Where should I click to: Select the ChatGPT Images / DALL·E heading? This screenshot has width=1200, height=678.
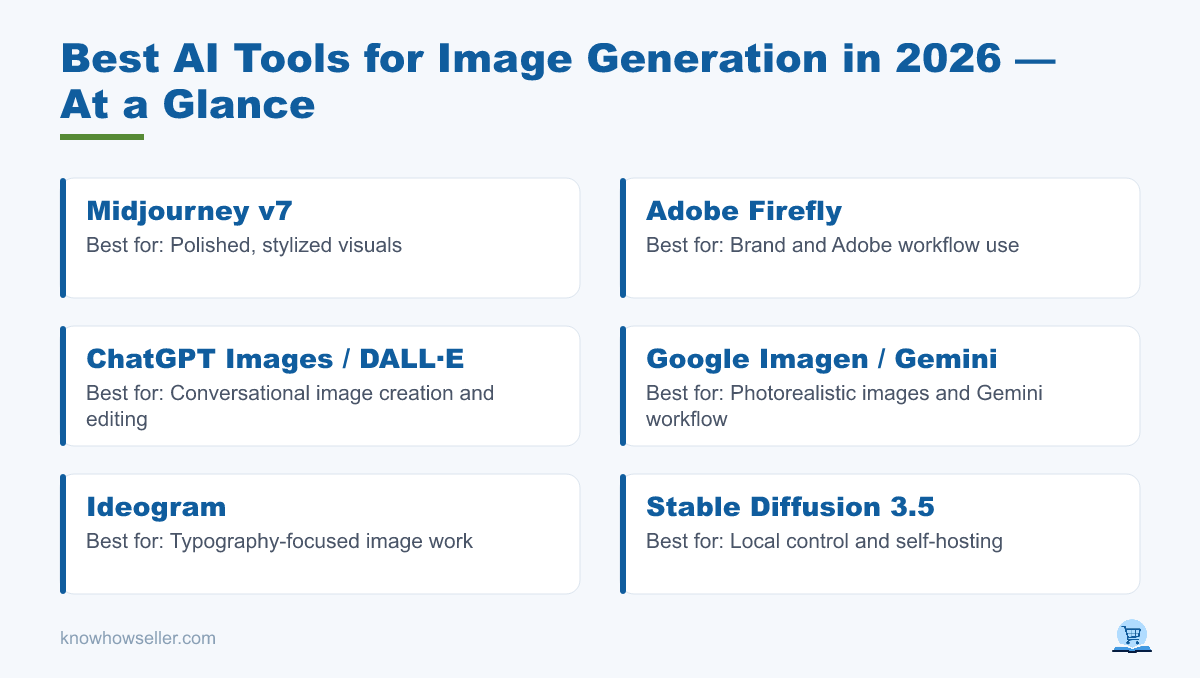pos(275,359)
